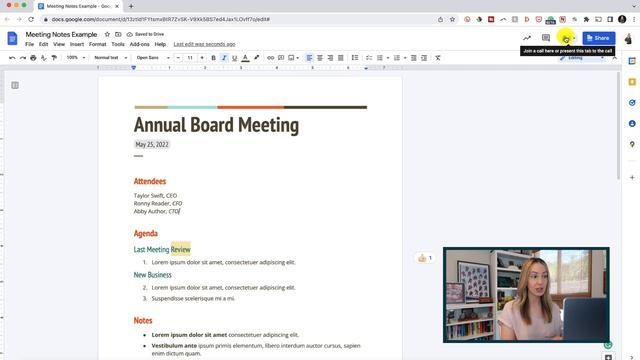Image resolution: width=640 pixels, height=360 pixels.
Task: Run spelling and grammar check icon
Action: tap(44, 58)
